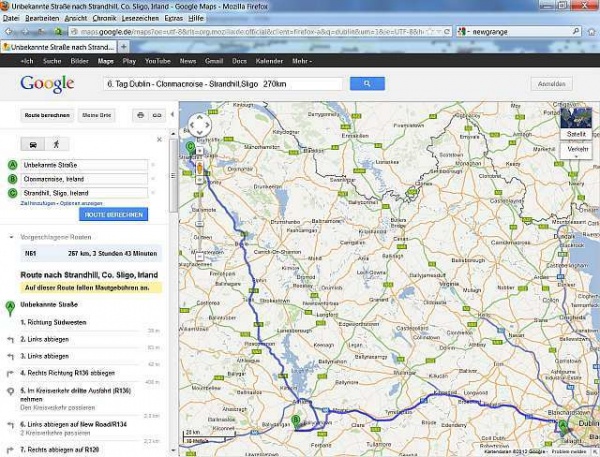Viewport: 600px width, 457px height.
Task: Collapse the Vorgeschlagene Routen section
Action: [11, 237]
